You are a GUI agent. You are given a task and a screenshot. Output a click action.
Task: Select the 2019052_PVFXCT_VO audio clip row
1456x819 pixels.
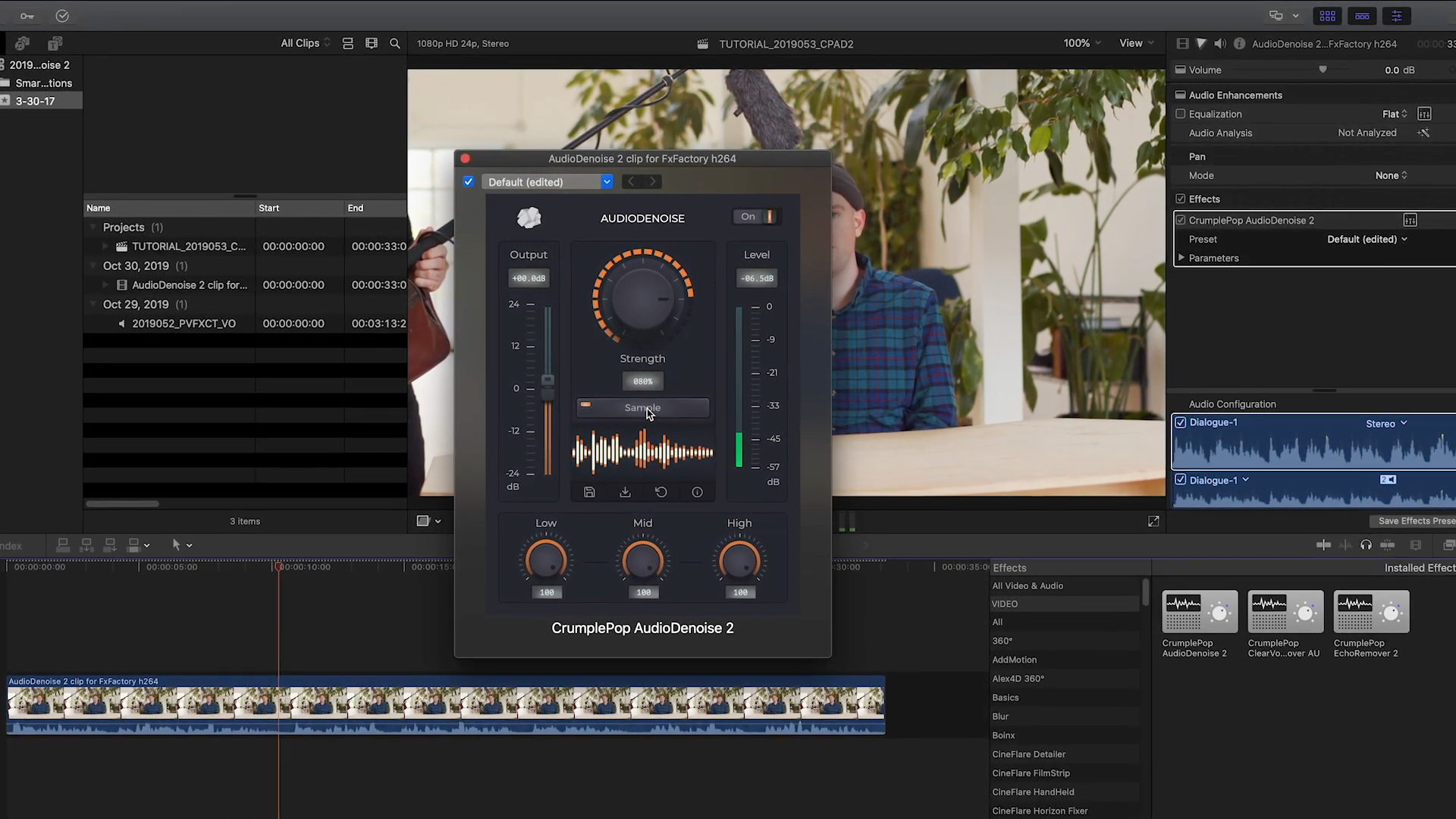tap(245, 323)
